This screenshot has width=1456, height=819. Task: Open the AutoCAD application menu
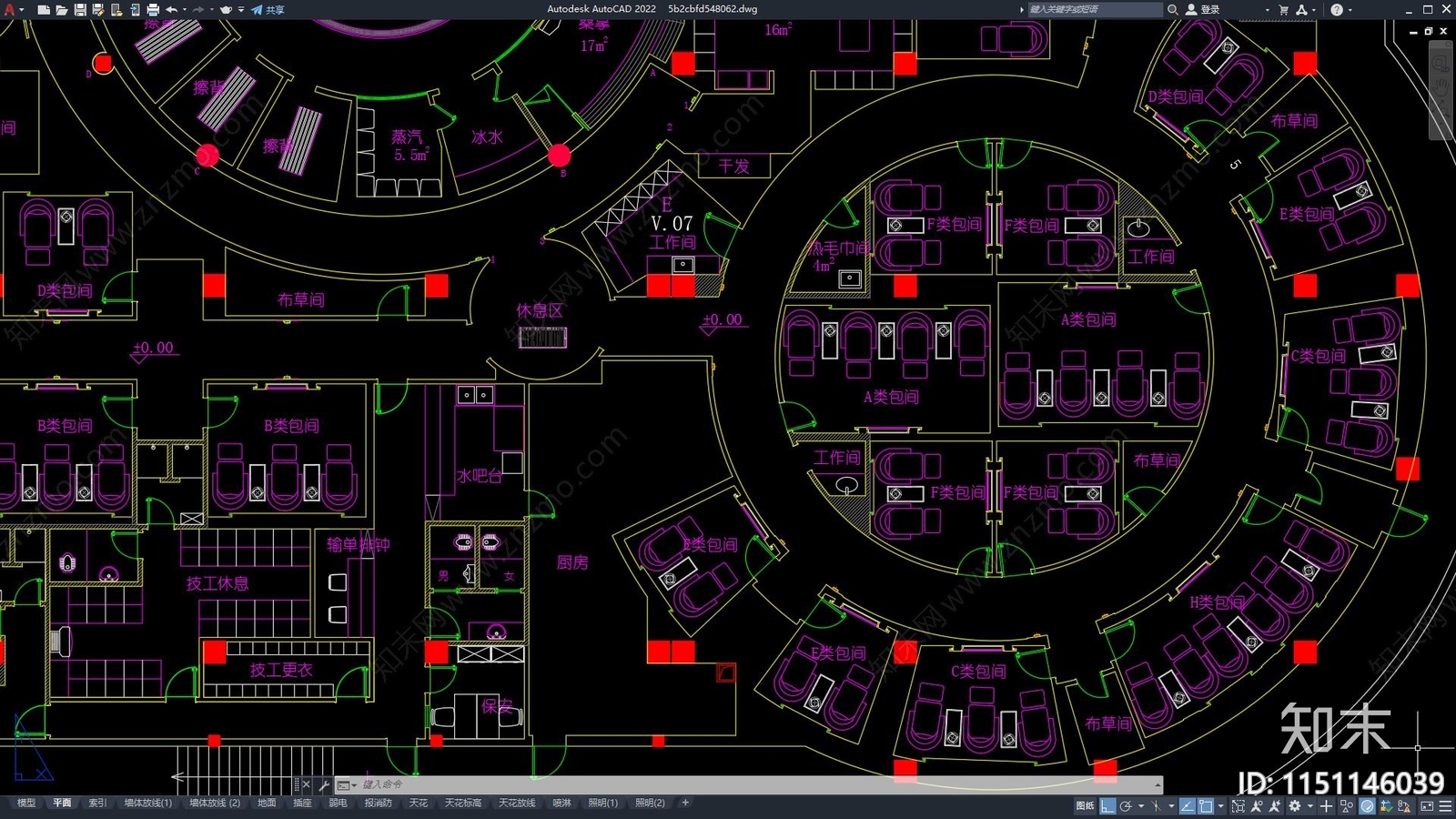[10, 9]
